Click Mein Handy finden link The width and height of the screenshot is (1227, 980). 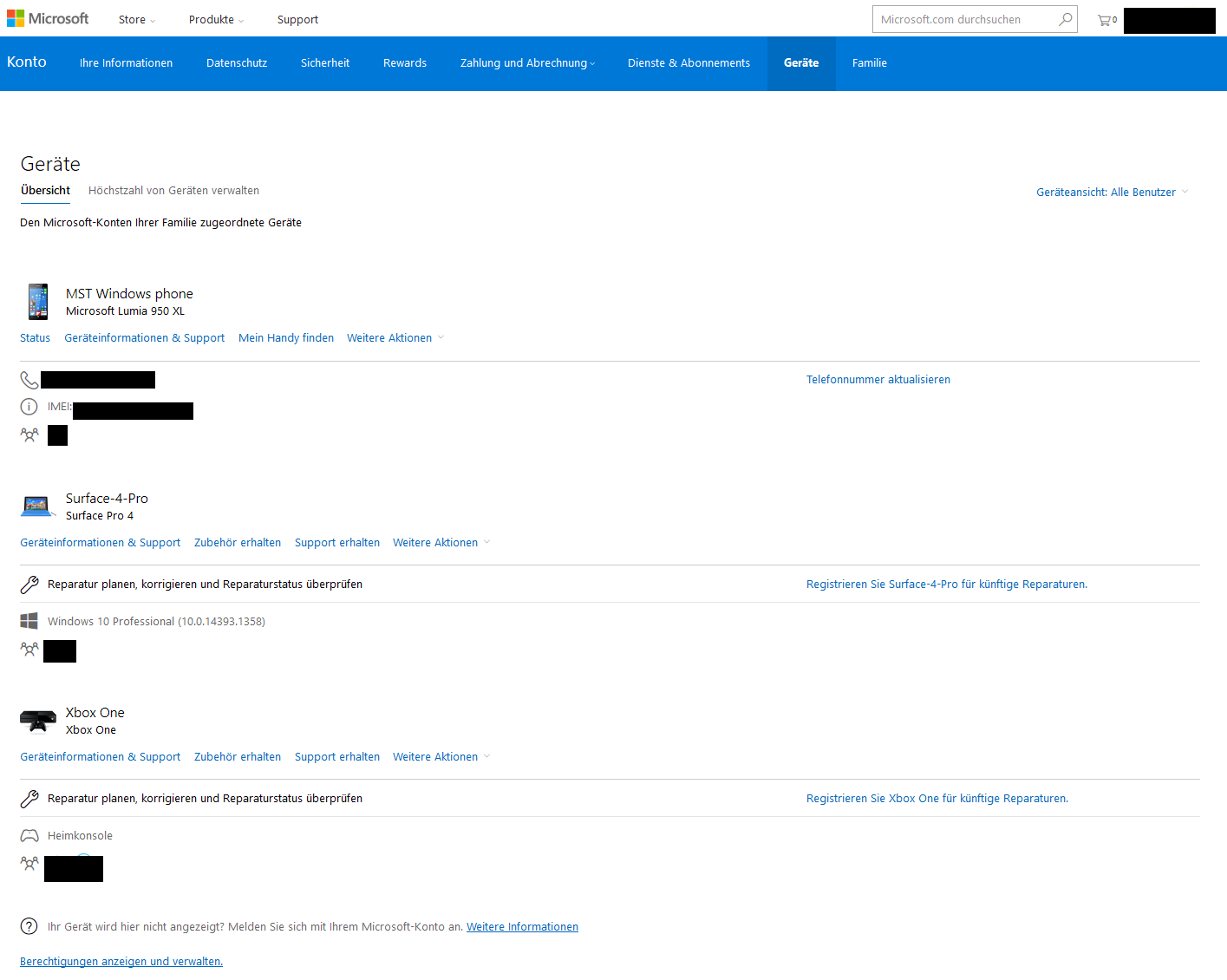click(286, 338)
